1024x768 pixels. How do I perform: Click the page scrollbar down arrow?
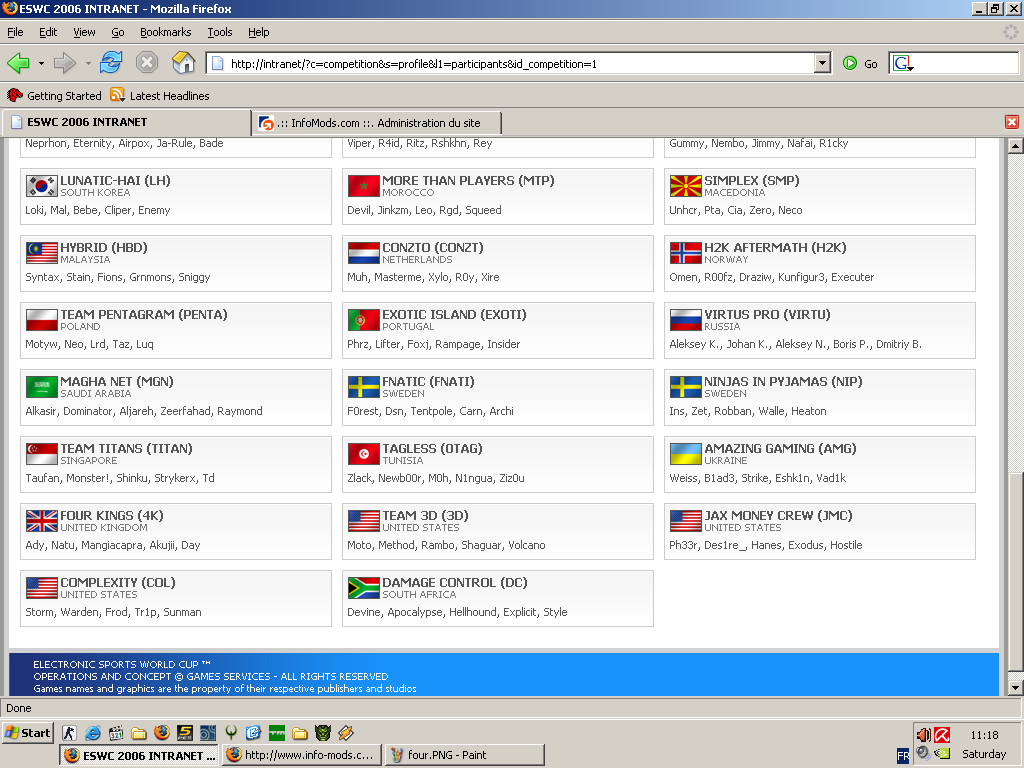click(1015, 688)
